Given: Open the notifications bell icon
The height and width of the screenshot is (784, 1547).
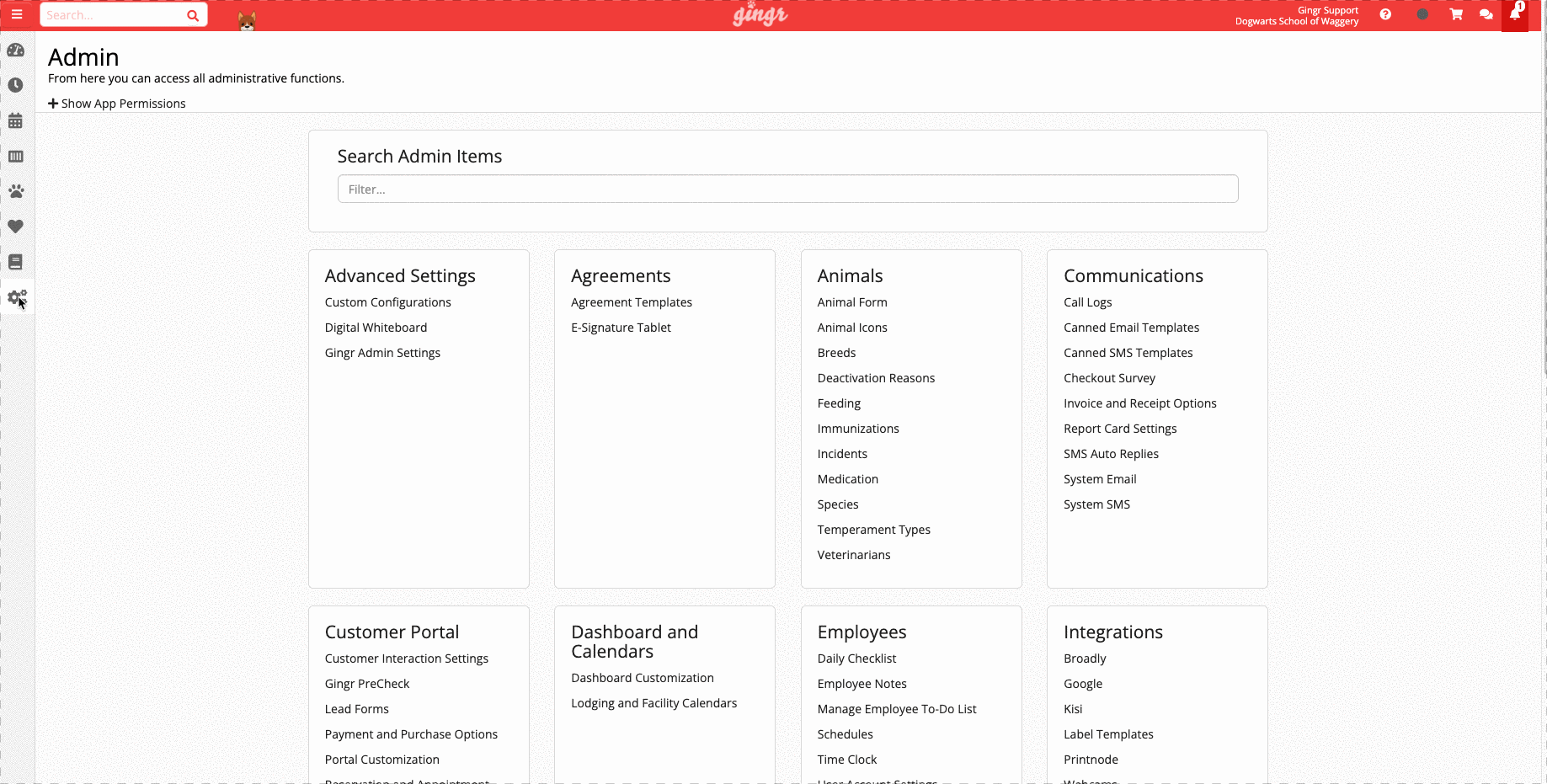Looking at the screenshot, I should 1515,14.
